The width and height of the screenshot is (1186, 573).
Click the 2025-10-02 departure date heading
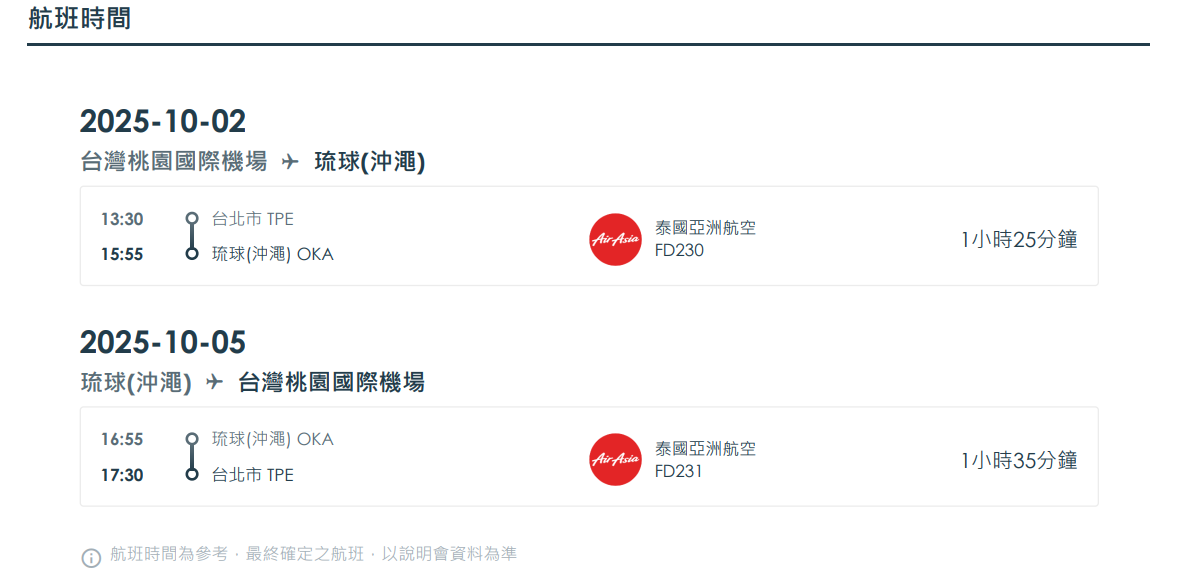162,121
